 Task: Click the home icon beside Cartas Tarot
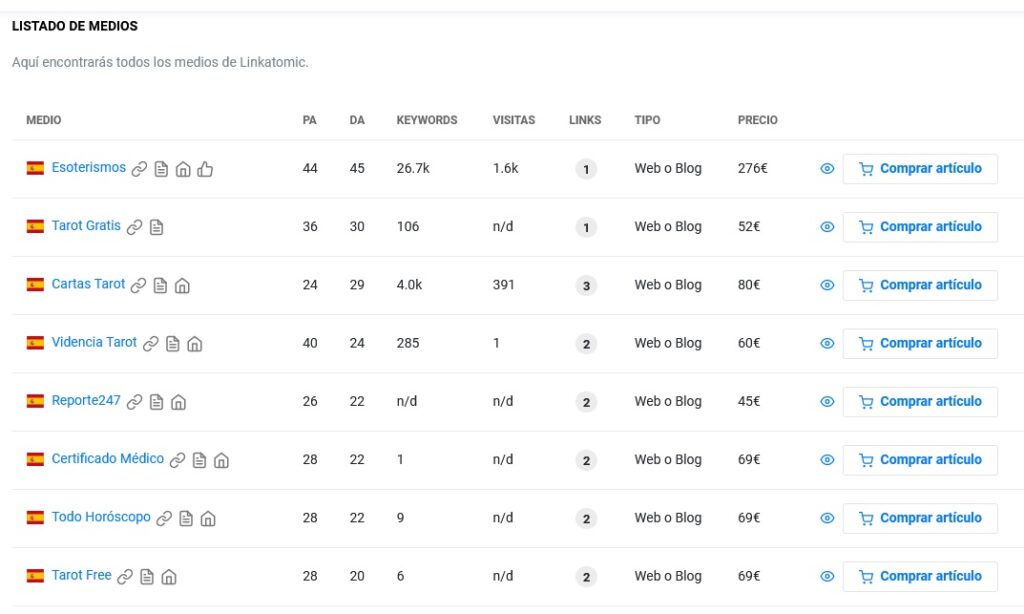pos(182,286)
